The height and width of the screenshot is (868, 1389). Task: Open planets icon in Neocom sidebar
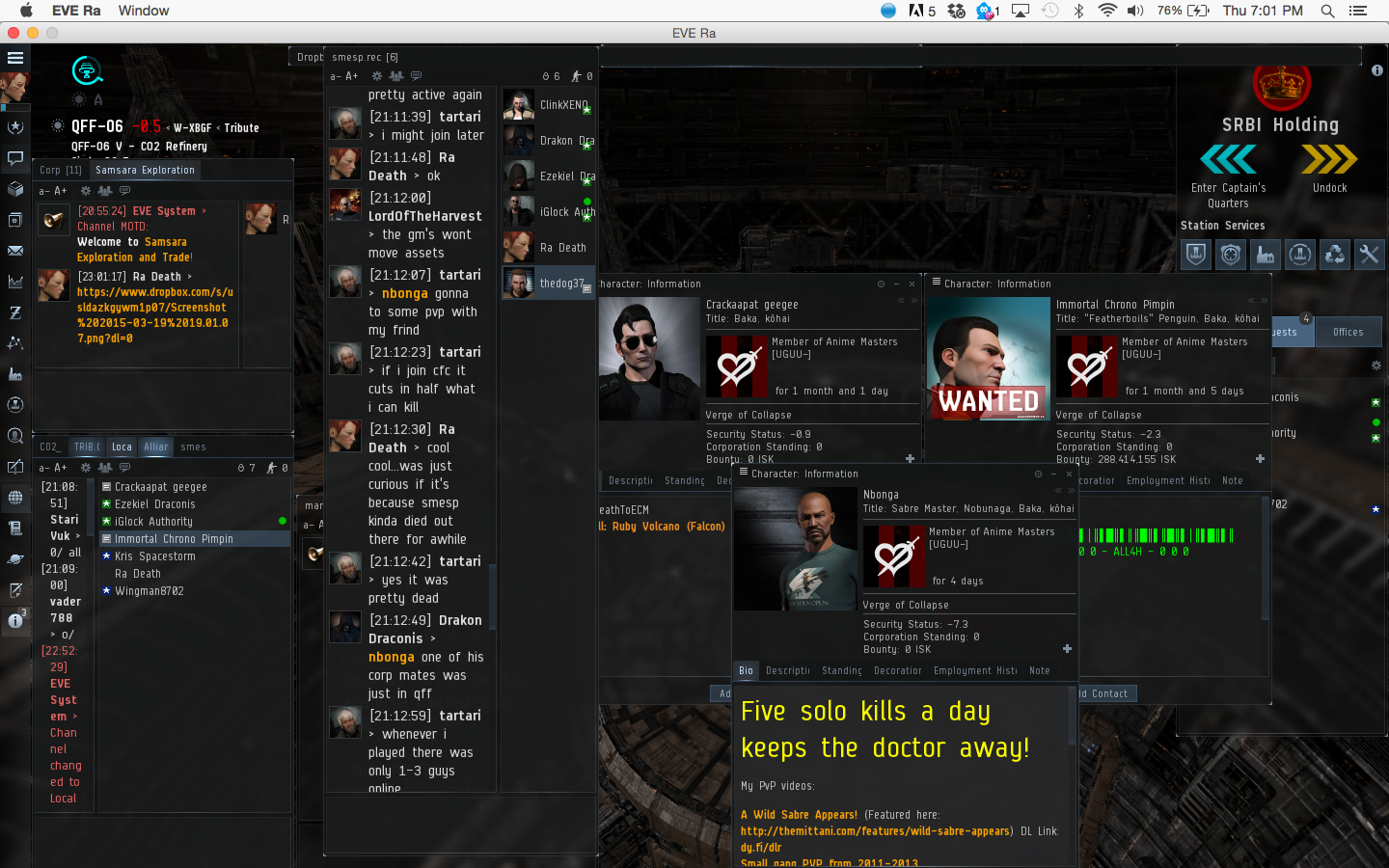(15, 559)
